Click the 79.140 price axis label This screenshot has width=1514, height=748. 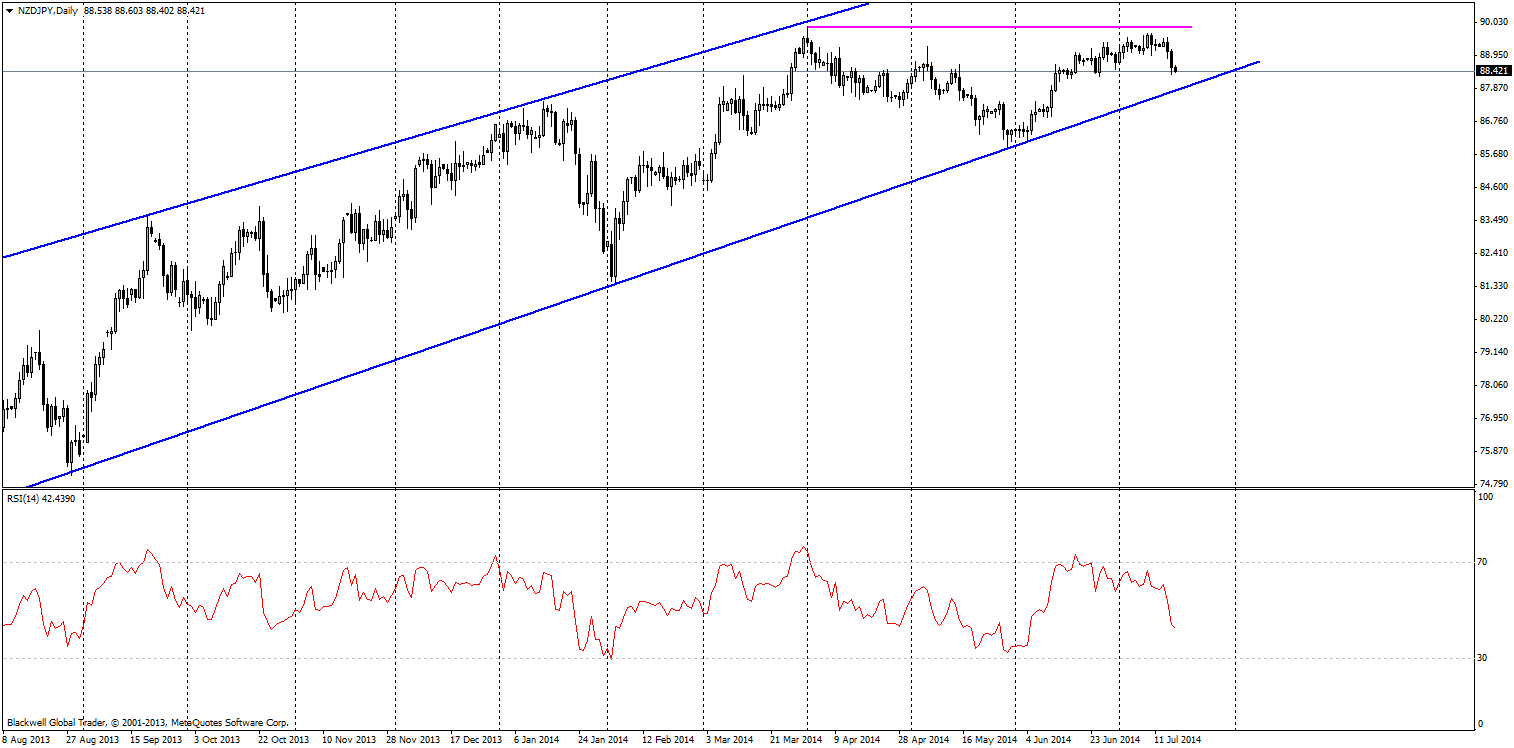coord(1493,352)
